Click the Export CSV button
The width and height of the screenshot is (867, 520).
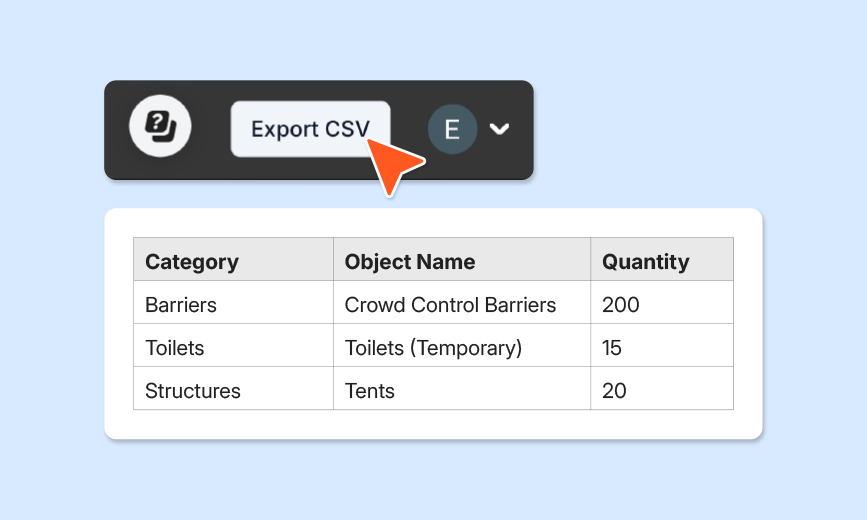tap(310, 129)
